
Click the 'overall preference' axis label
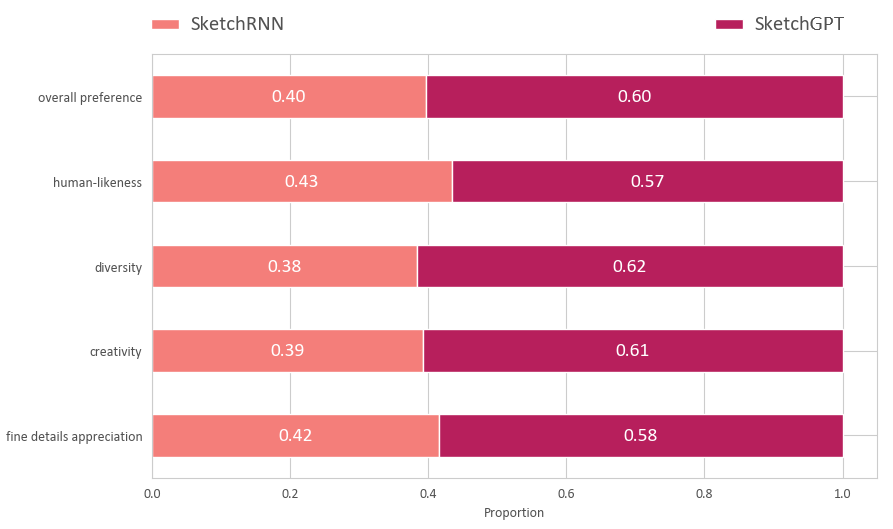pyautogui.click(x=90, y=98)
